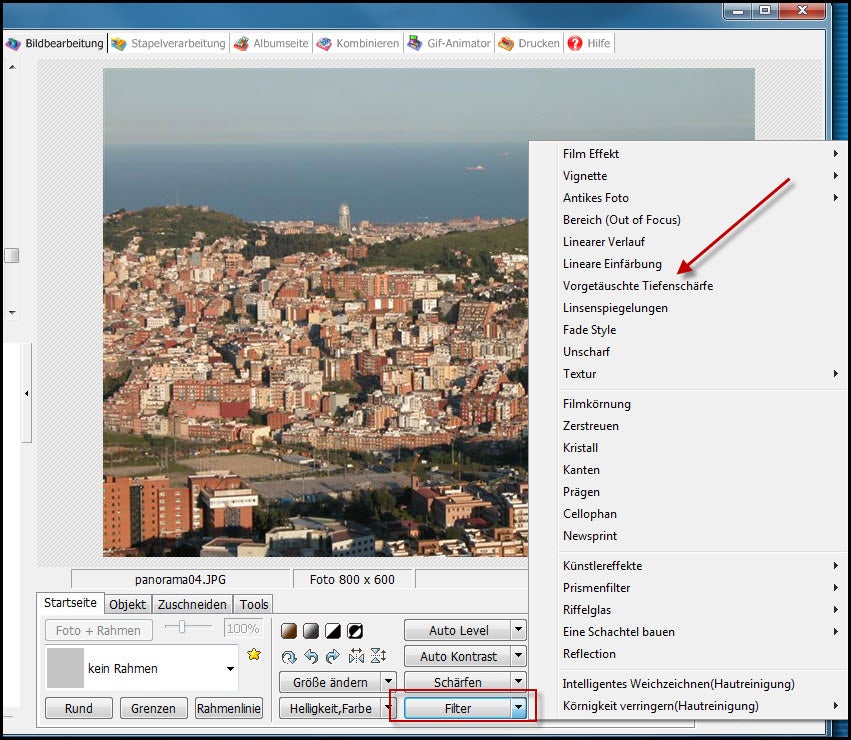Flip the photo horizontally

356,657
